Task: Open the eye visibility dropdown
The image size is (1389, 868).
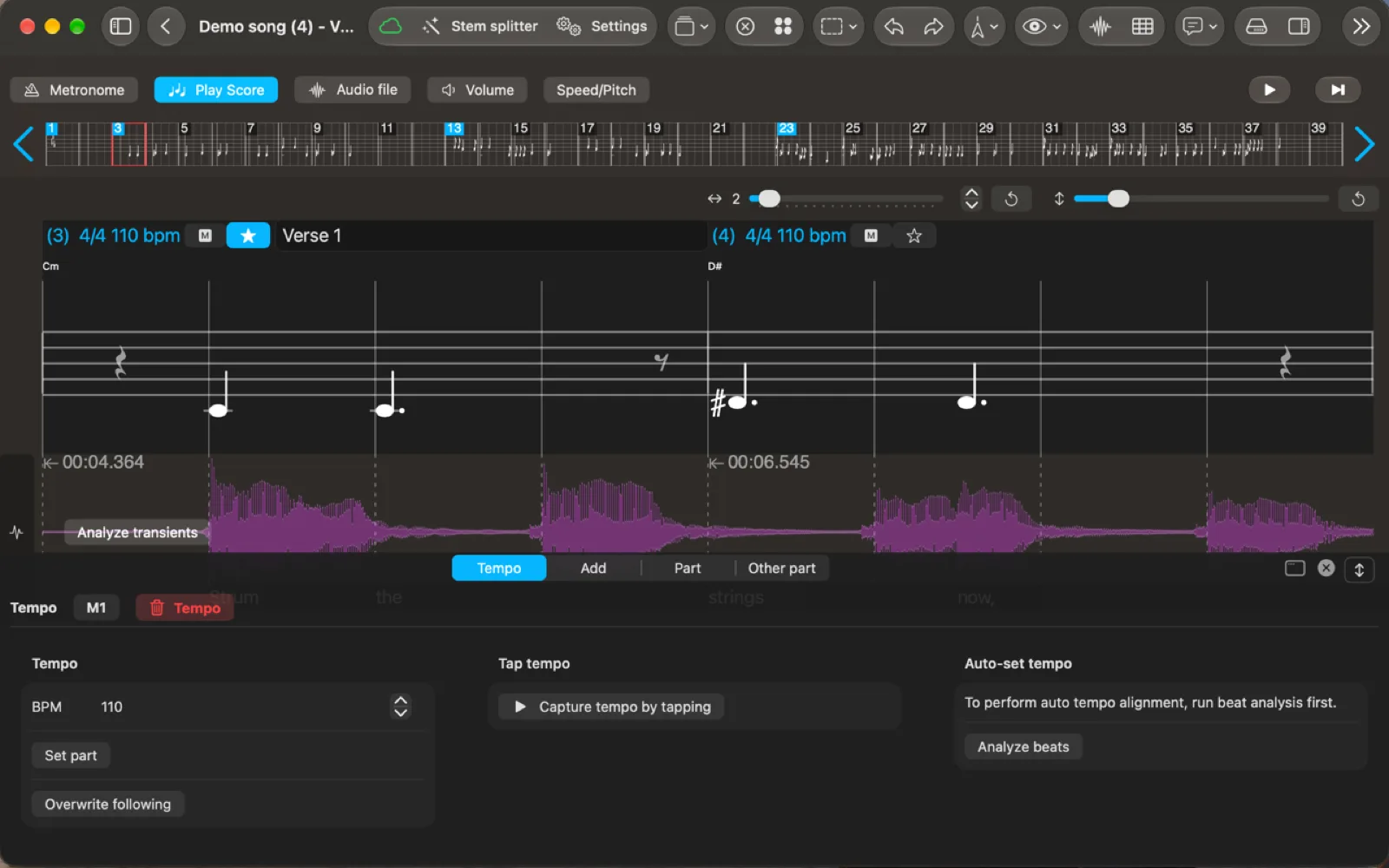Action: pos(1041,26)
